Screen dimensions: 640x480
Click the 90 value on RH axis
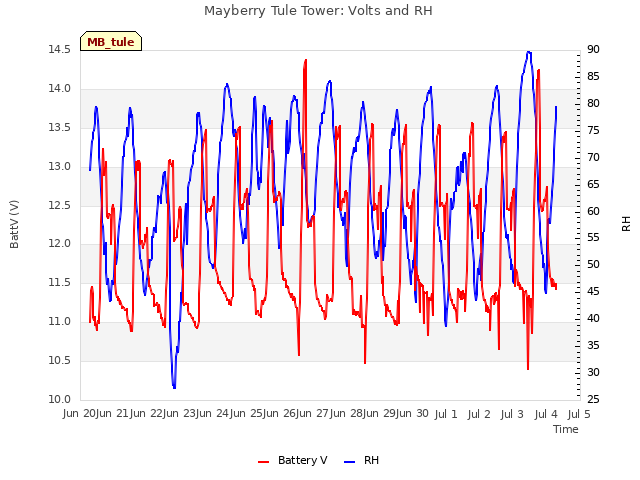pos(593,49)
